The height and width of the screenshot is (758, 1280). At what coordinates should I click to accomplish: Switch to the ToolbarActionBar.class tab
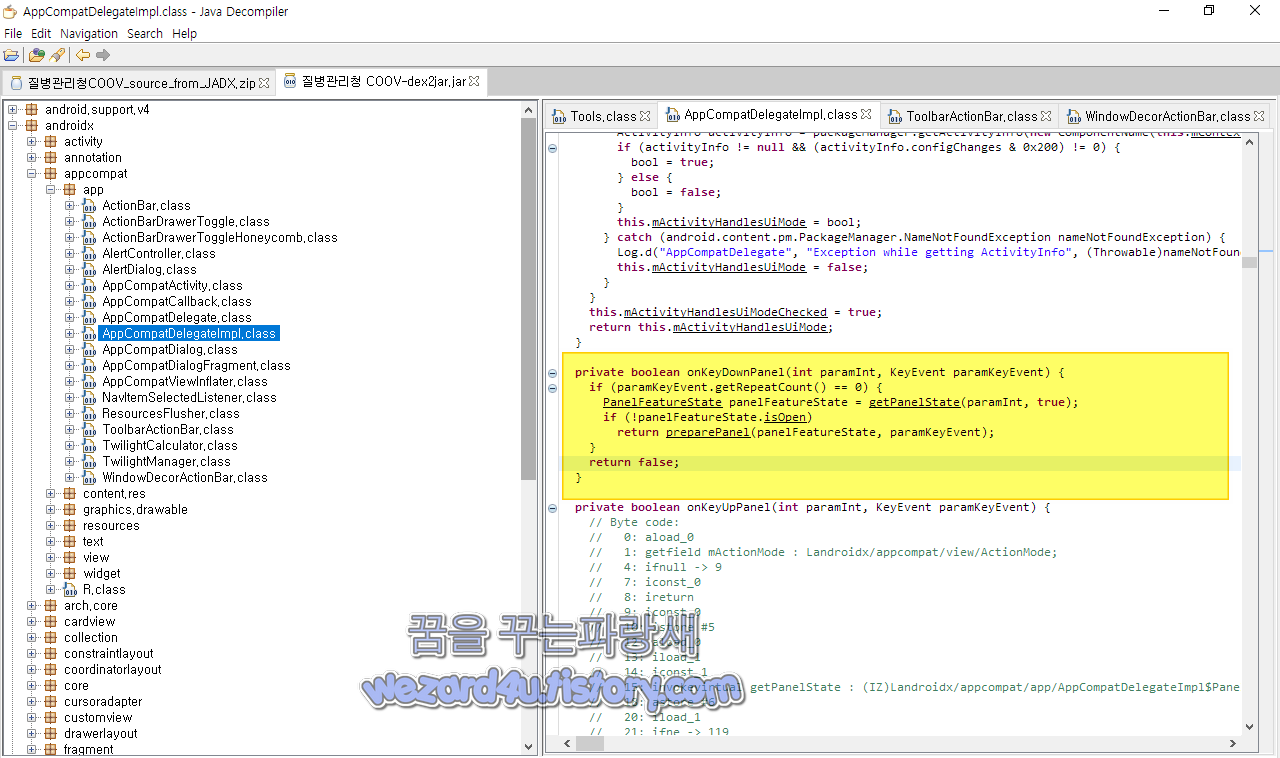click(x=971, y=116)
